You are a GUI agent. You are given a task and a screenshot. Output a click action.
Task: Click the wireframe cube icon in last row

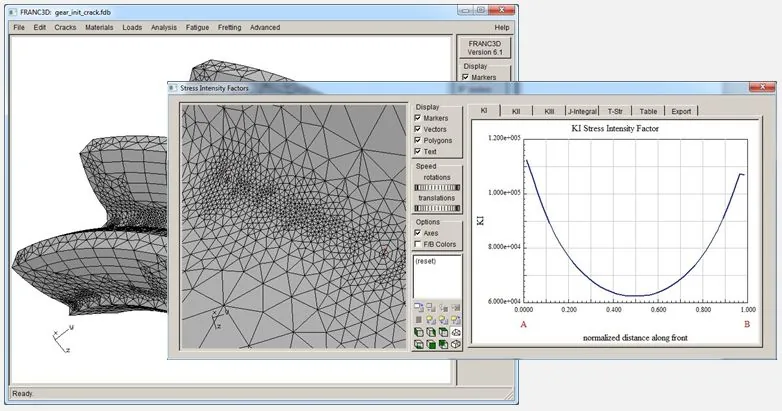click(456, 344)
